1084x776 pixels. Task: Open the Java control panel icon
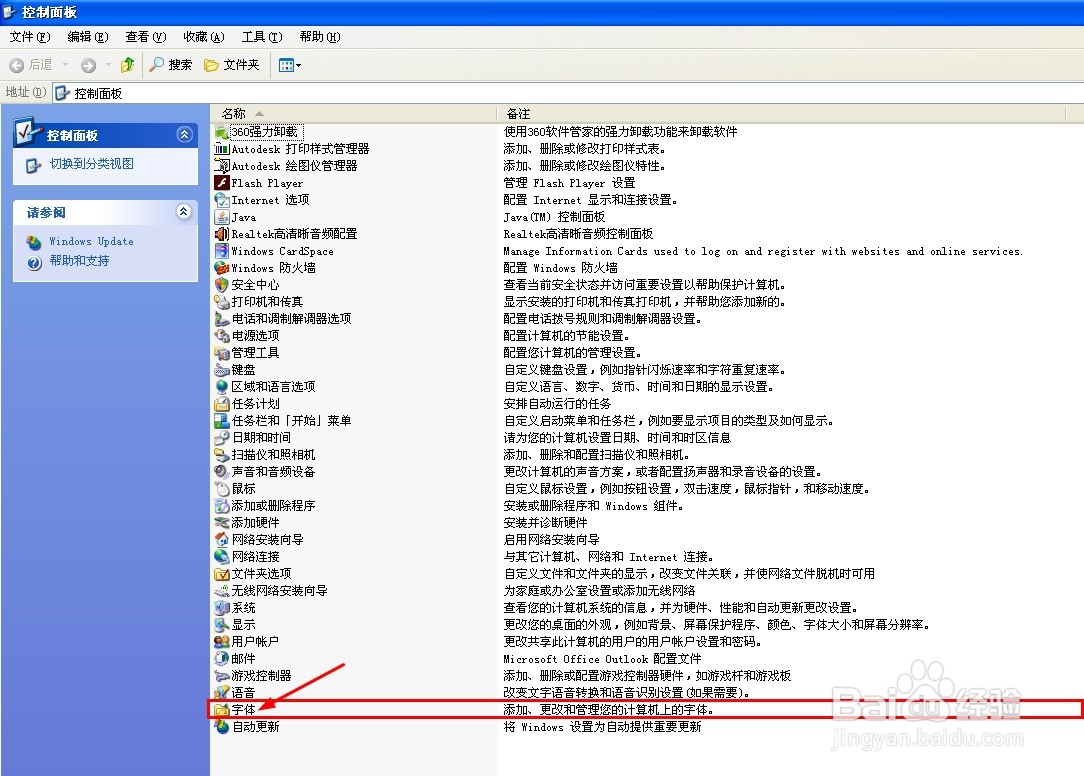tap(221, 216)
